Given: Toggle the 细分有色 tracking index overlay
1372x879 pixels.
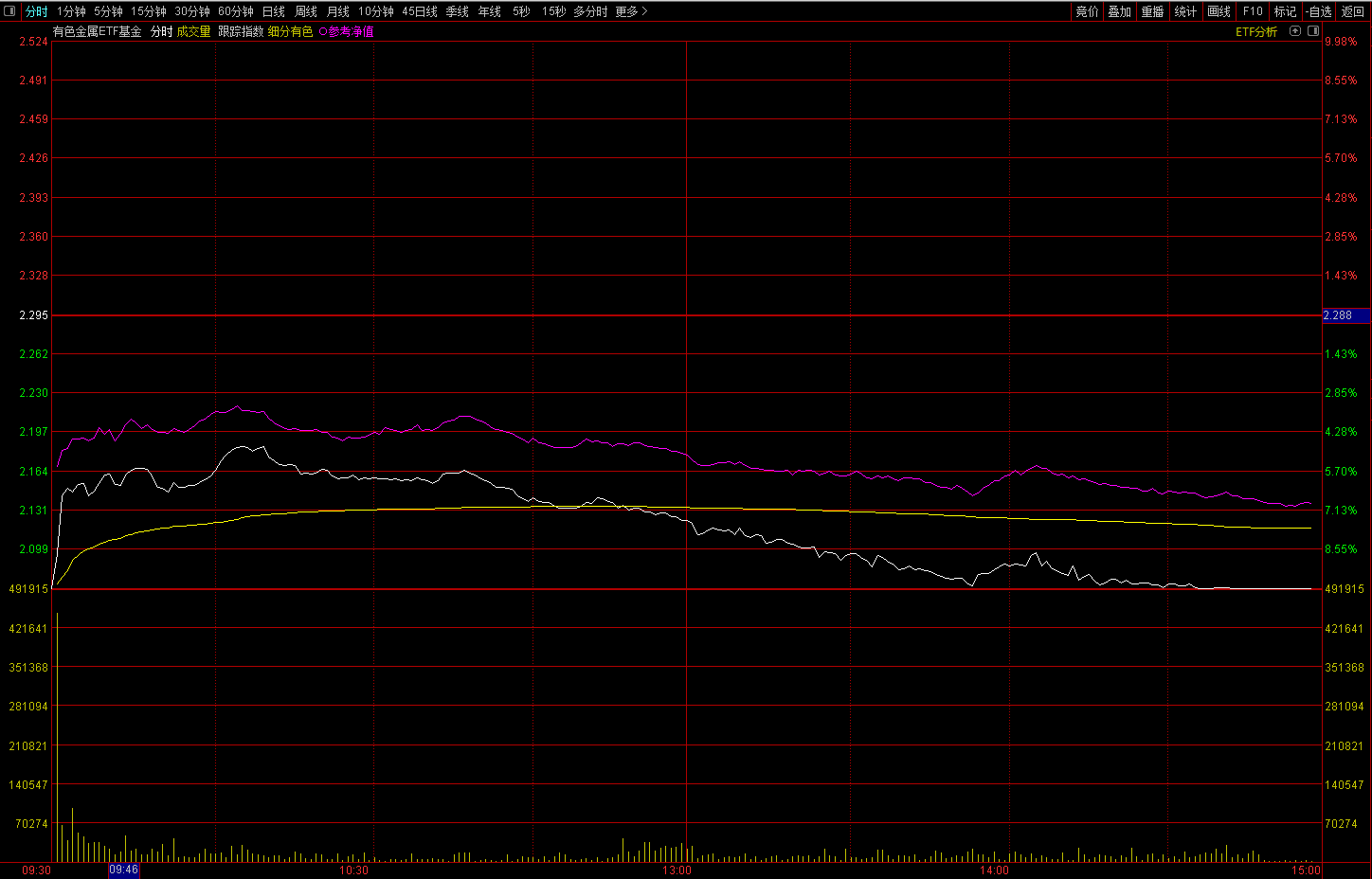Looking at the screenshot, I should pos(290,32).
